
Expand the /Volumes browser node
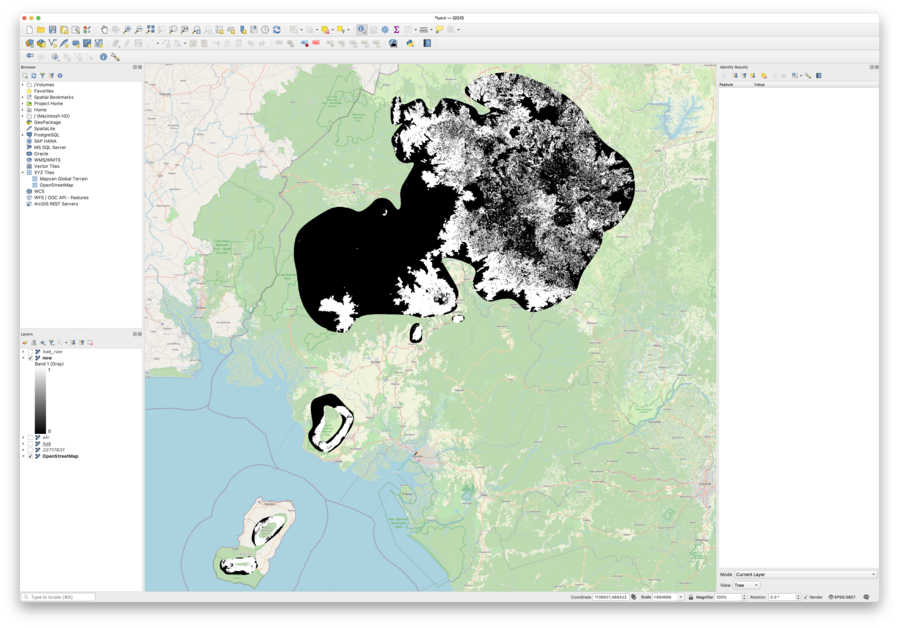[x=23, y=85]
